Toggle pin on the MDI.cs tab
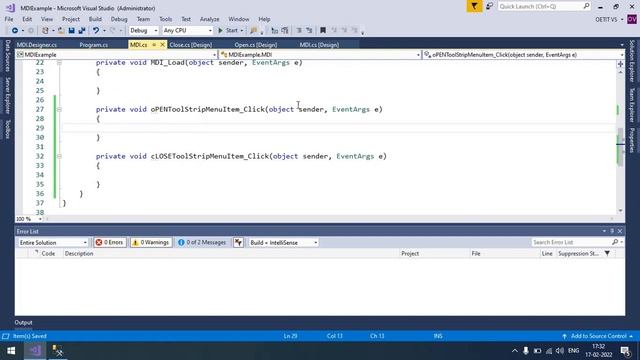This screenshot has height=360, width=640. coord(154,45)
